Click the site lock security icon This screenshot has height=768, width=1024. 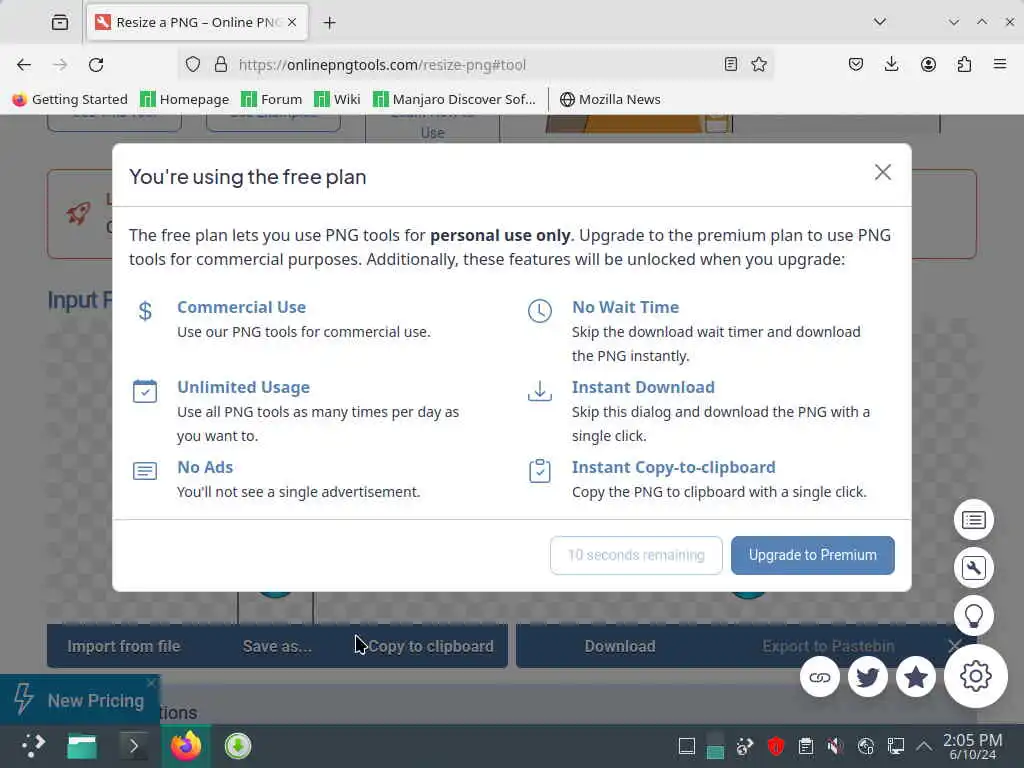pyautogui.click(x=221, y=65)
